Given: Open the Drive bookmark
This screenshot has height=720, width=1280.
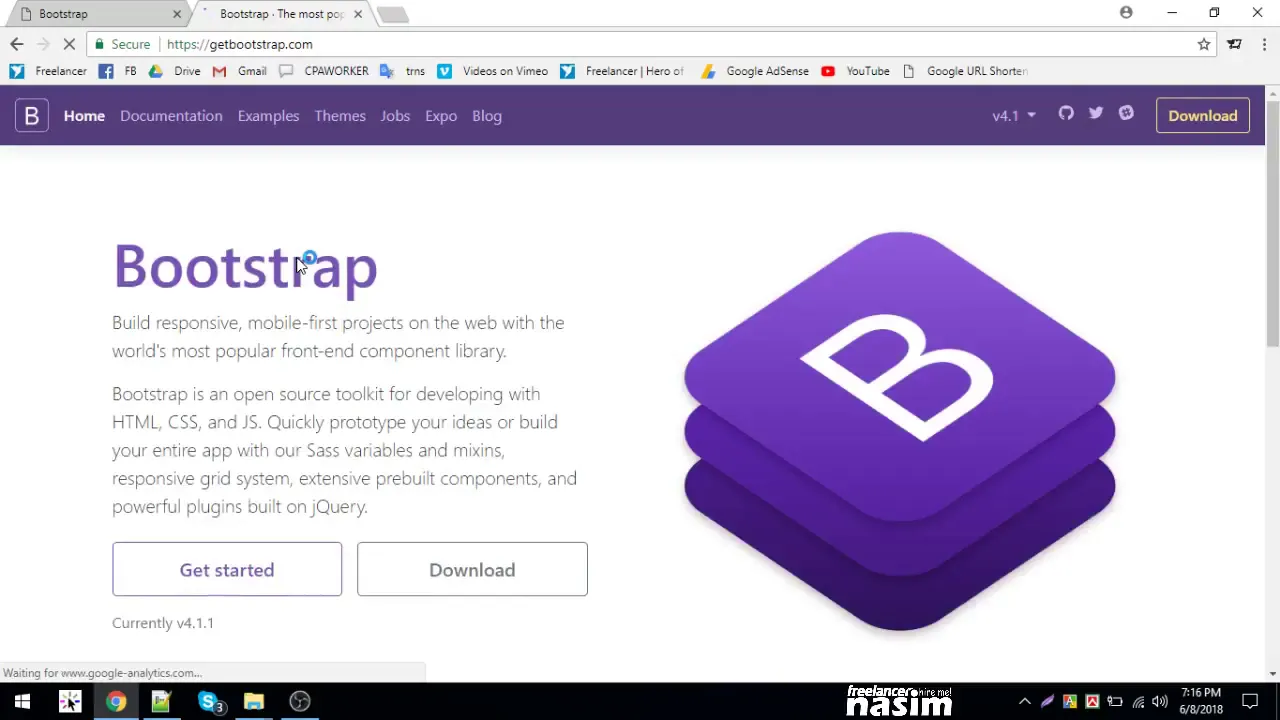Looking at the screenshot, I should (x=175, y=71).
